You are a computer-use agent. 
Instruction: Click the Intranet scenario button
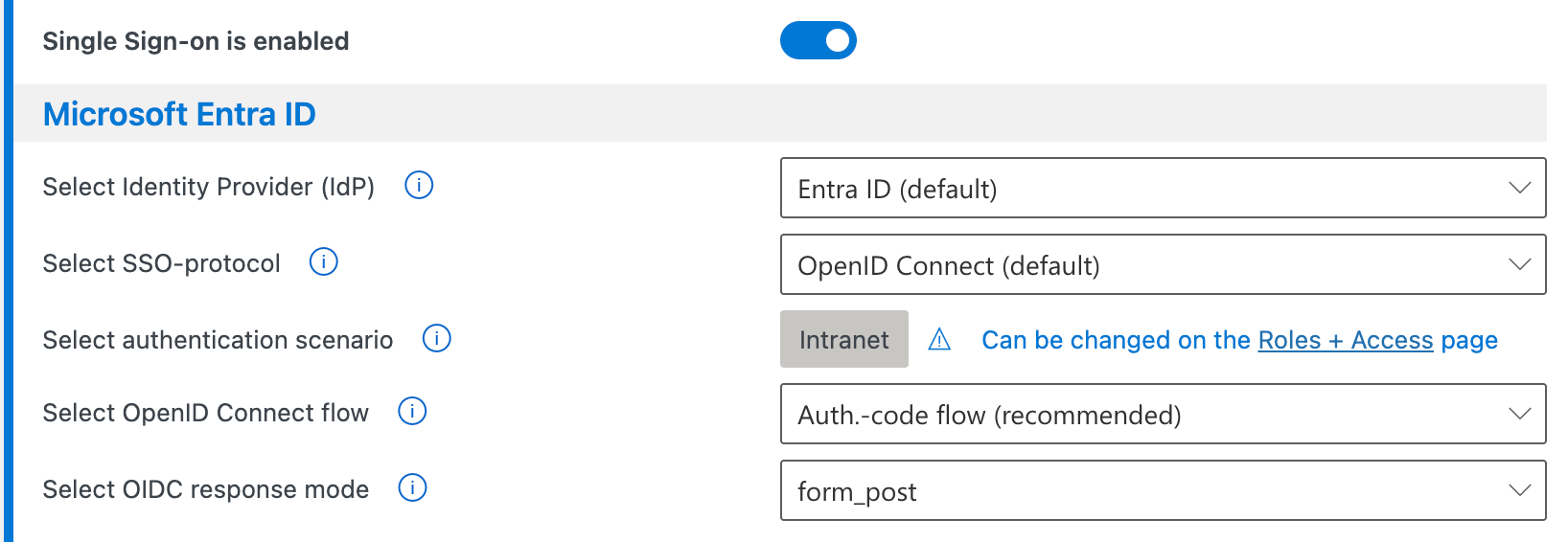click(x=843, y=339)
